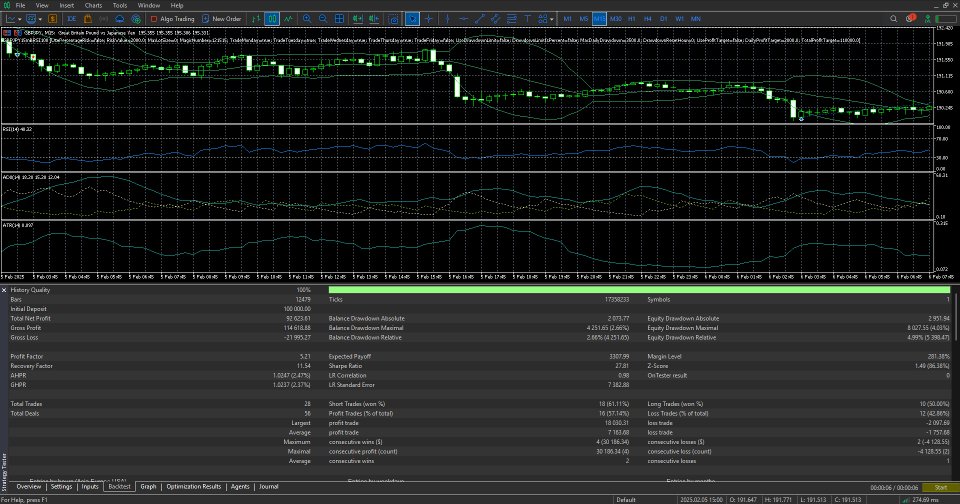Draw a horizontal line
960x504 pixels.
(x=463, y=19)
